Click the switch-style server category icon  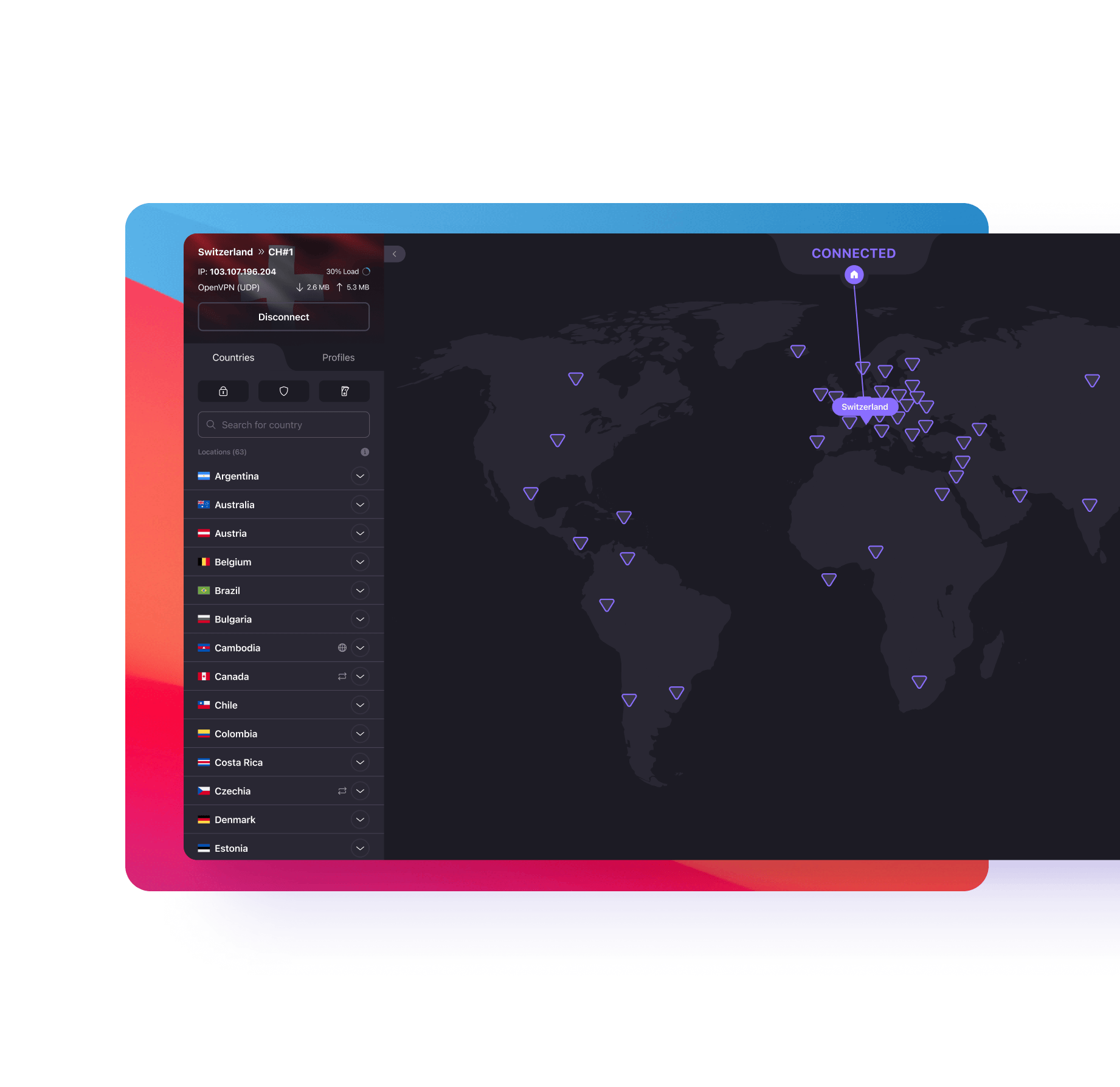click(x=344, y=391)
